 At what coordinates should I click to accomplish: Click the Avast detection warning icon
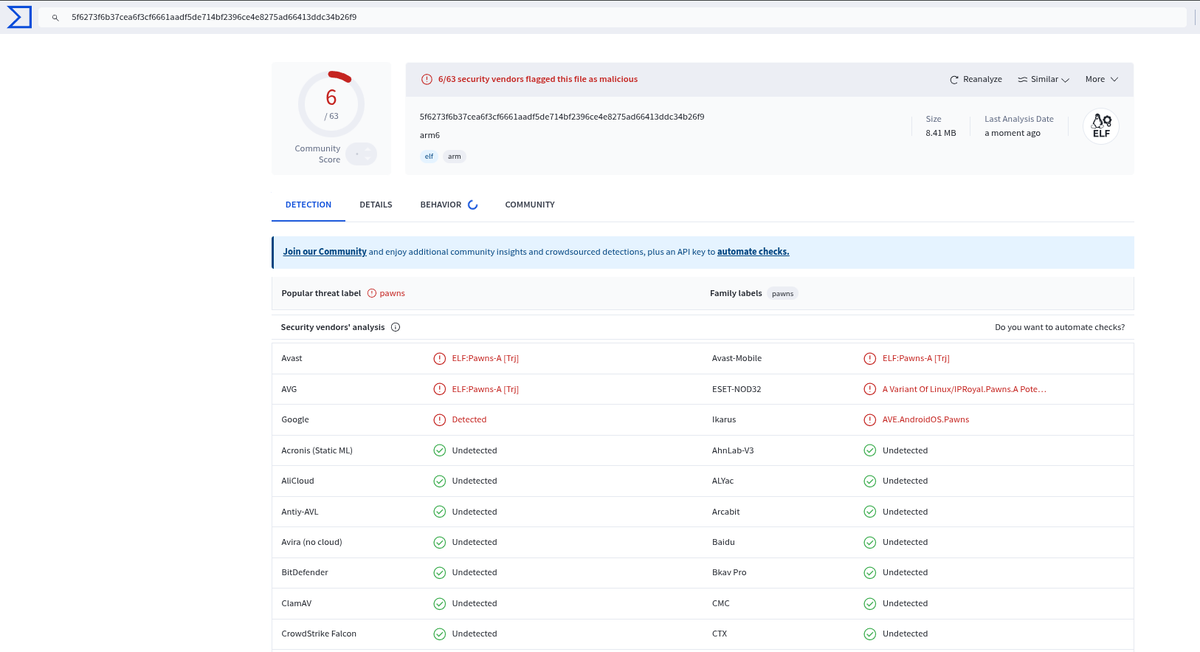click(439, 358)
